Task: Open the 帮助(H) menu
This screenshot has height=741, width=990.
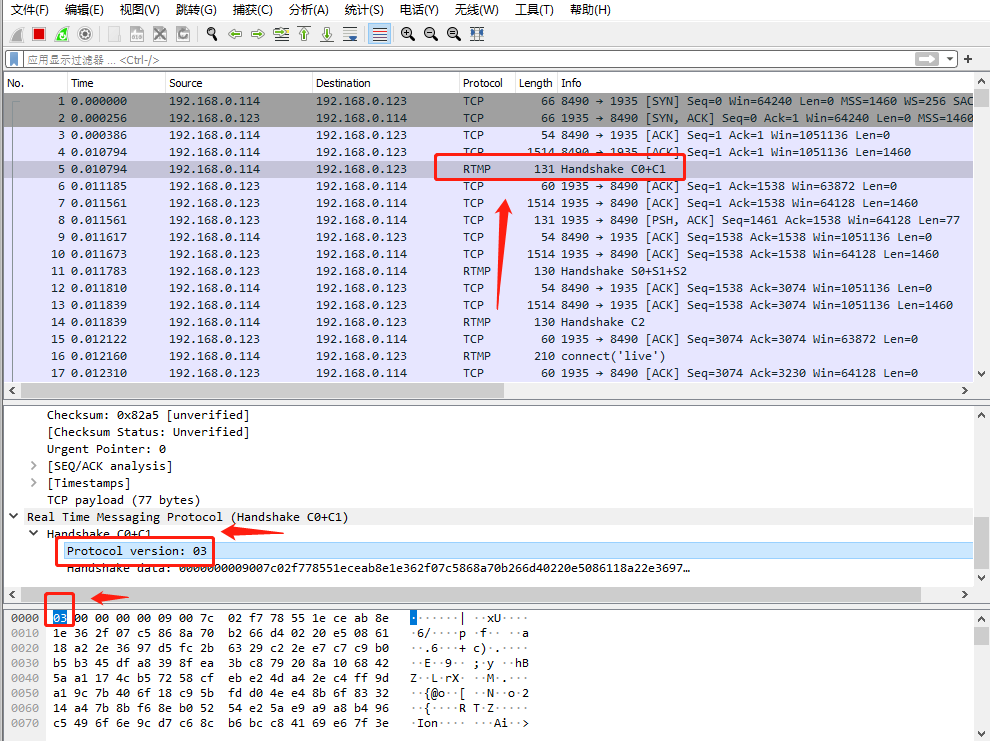Action: tap(590, 10)
